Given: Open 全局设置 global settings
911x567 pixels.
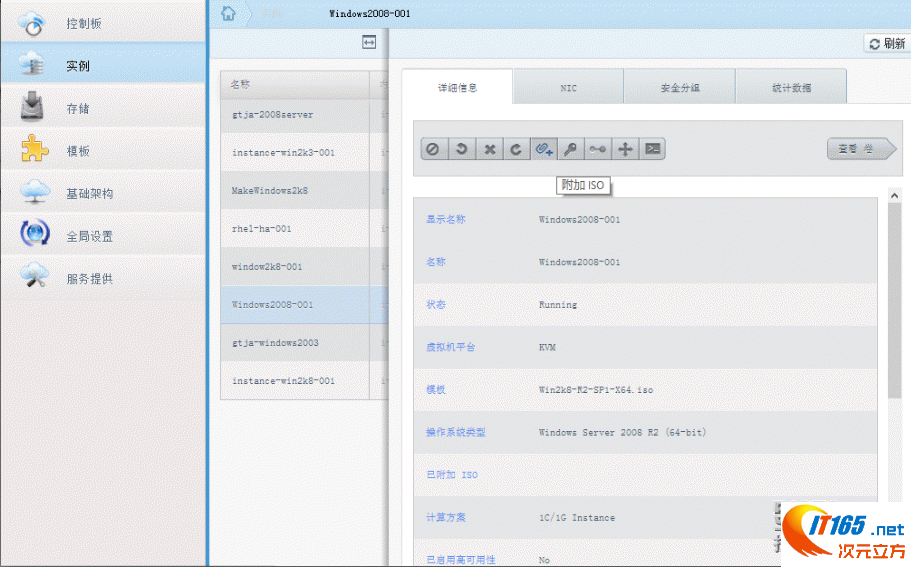Looking at the screenshot, I should [103, 236].
